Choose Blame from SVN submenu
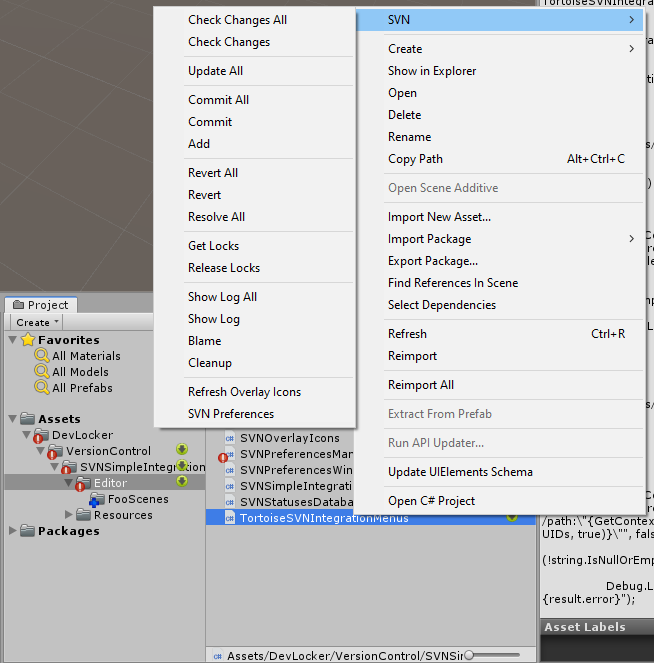 [204, 341]
